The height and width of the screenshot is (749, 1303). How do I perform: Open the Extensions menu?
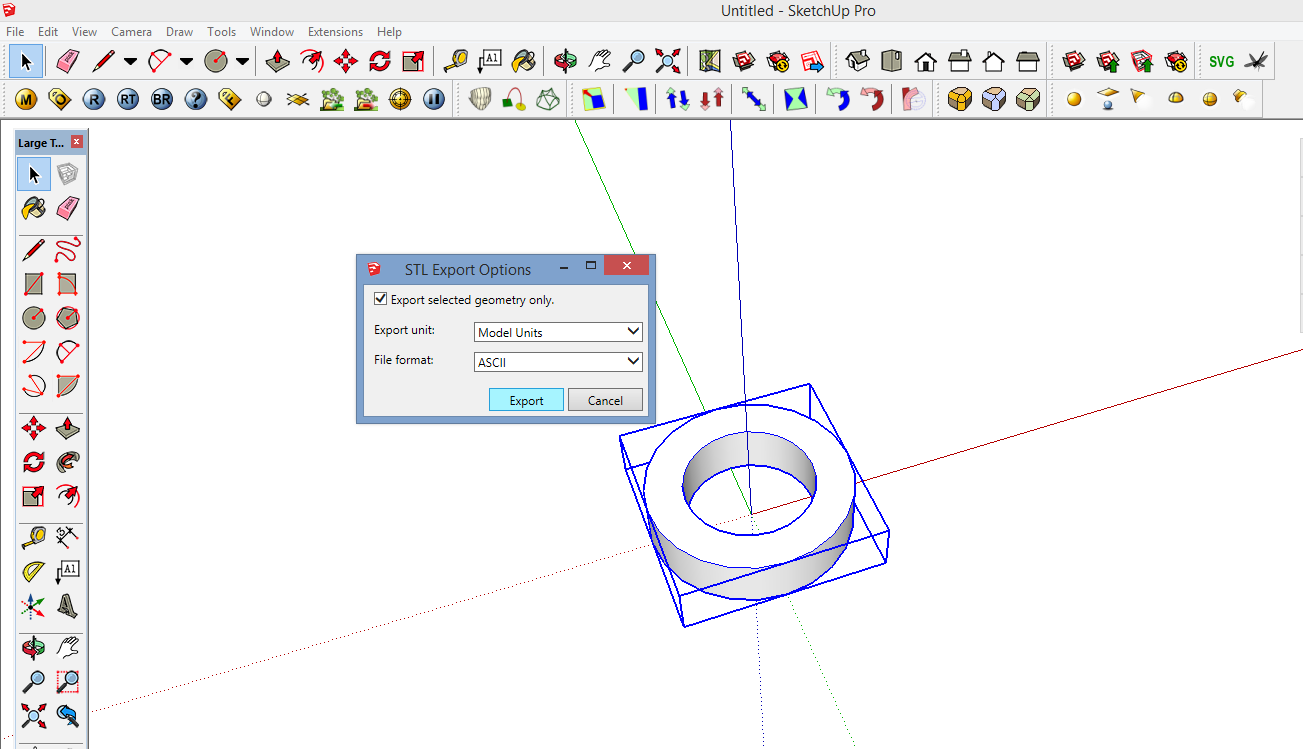point(335,31)
